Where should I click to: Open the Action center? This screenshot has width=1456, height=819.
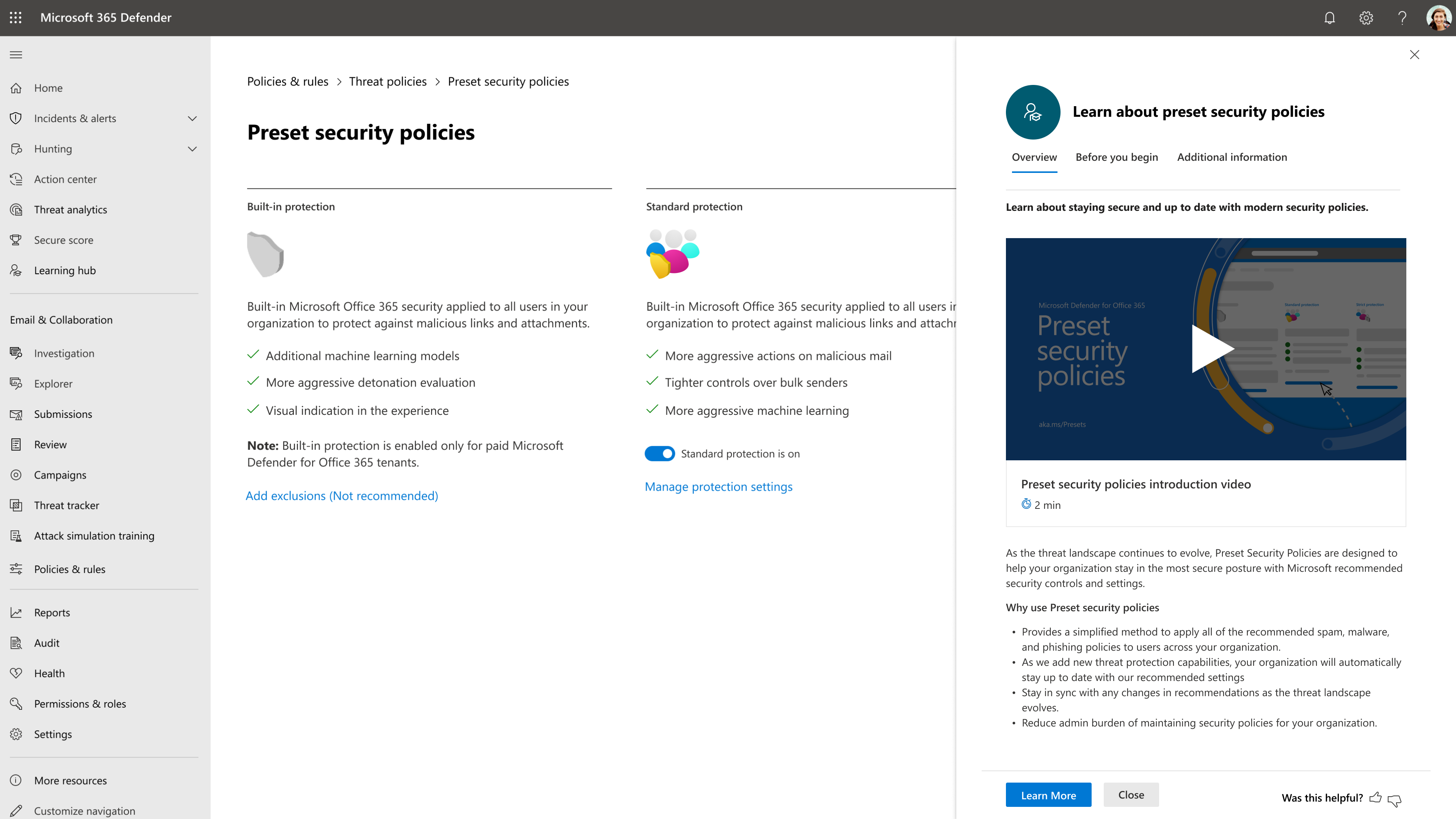pos(65,179)
